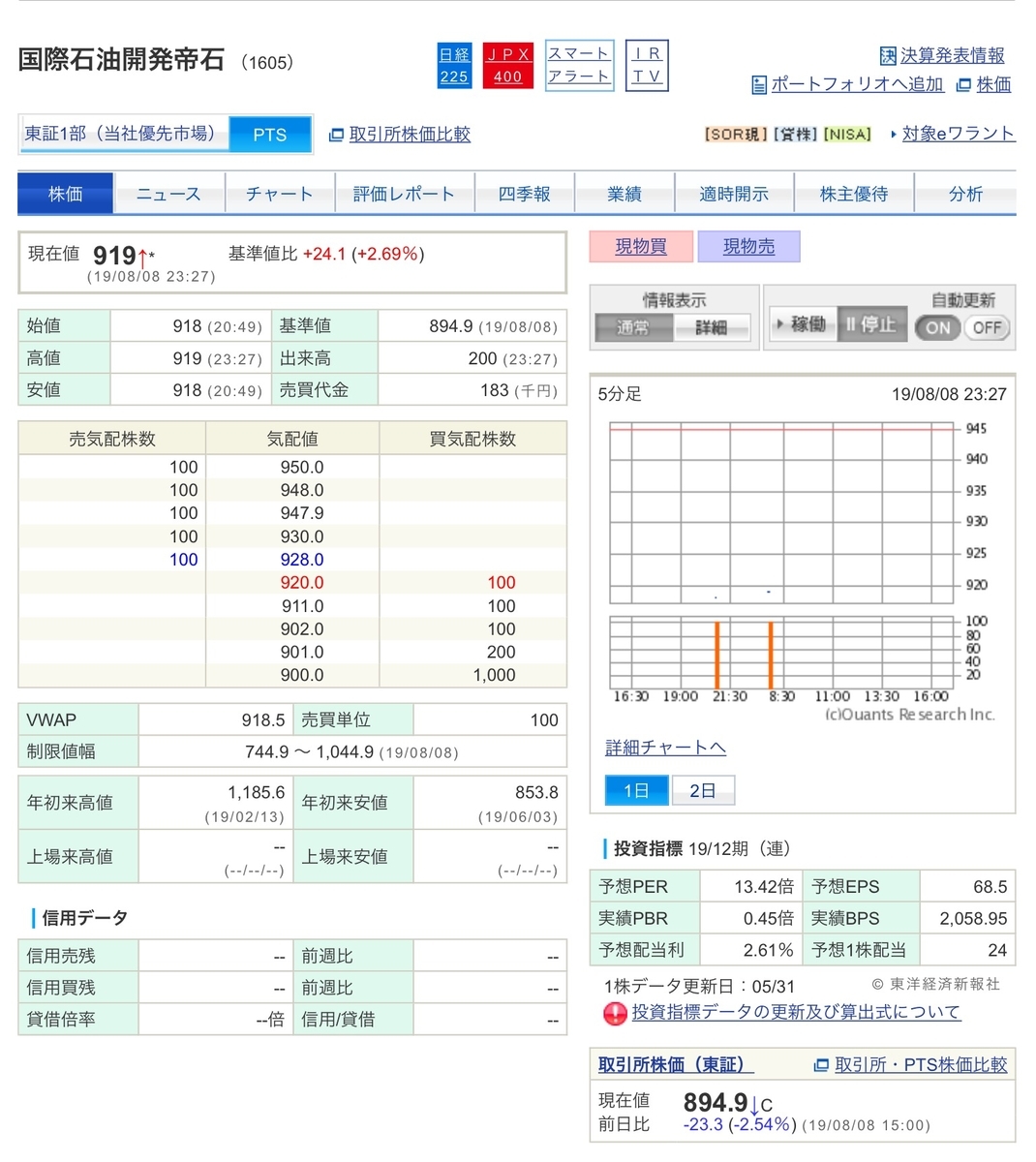Click the 現物売 button

[748, 247]
